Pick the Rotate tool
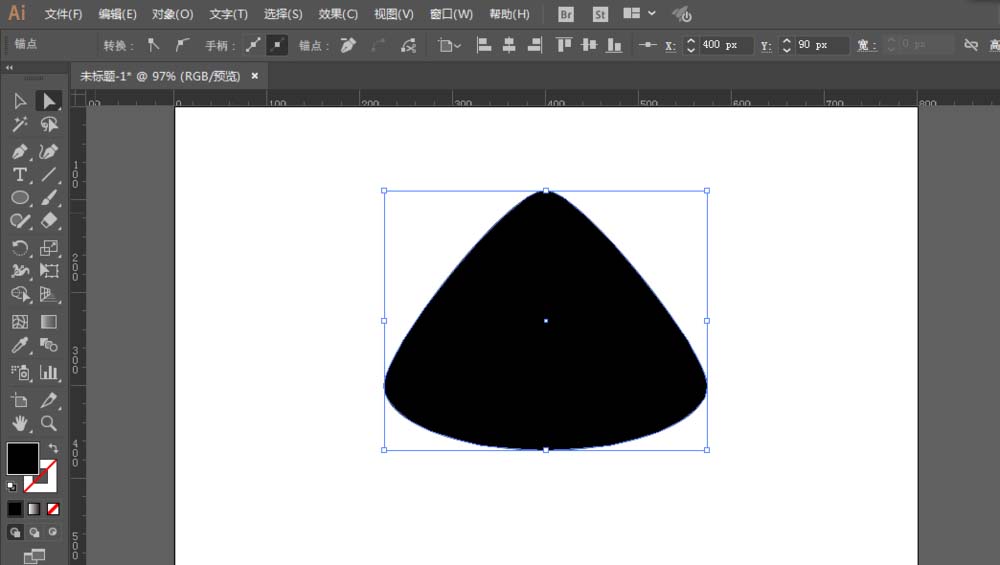This screenshot has width=1000, height=565. [19, 248]
